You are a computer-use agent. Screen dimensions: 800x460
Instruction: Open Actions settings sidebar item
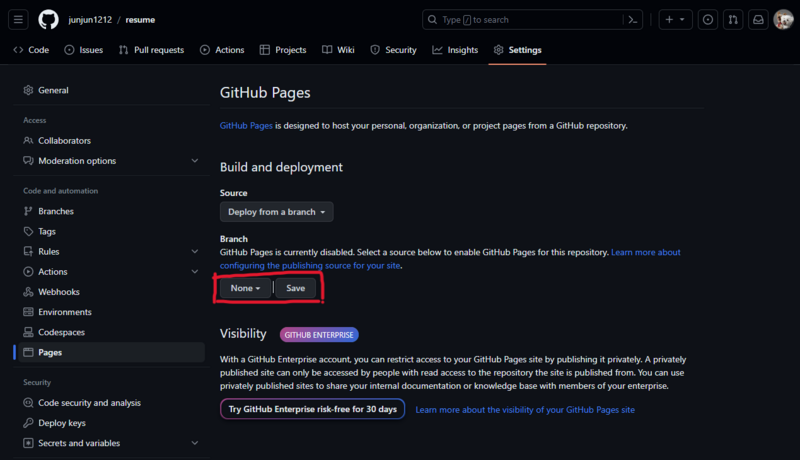(53, 272)
